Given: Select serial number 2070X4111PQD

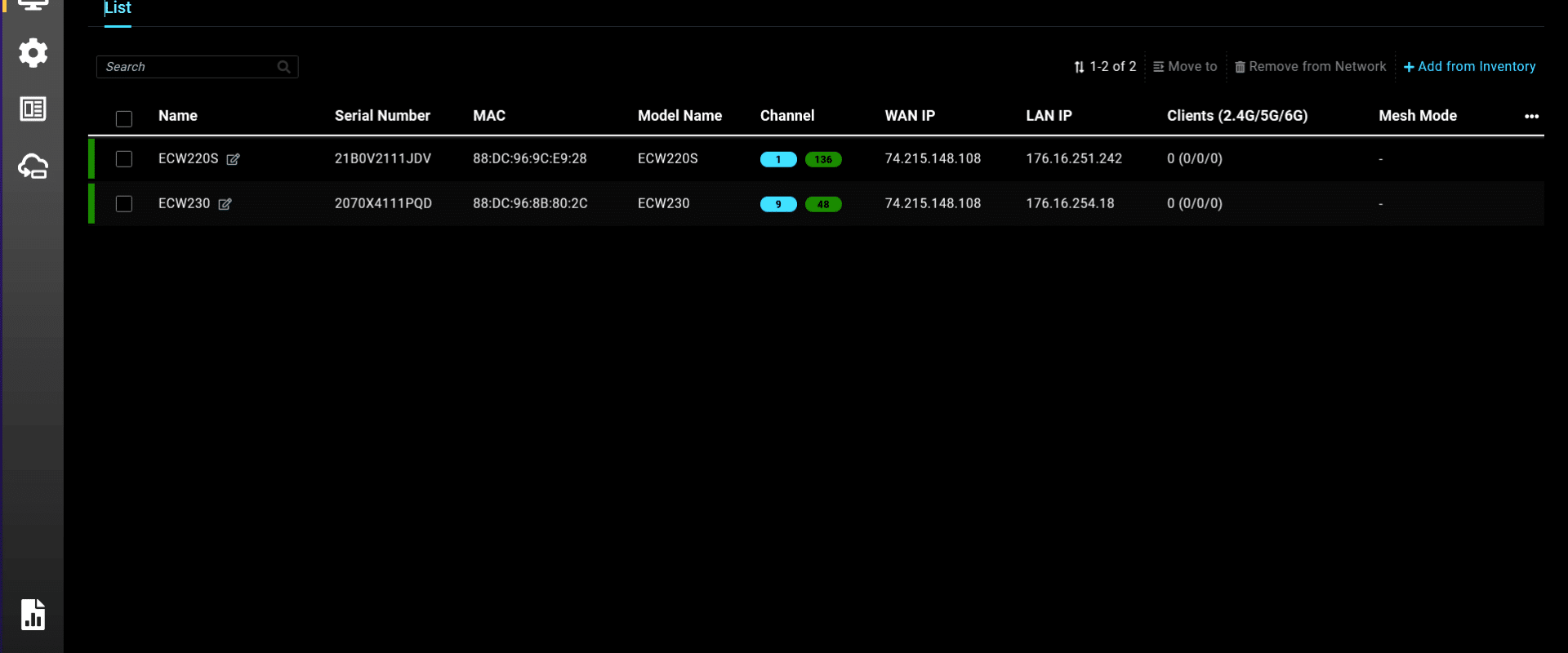Looking at the screenshot, I should pyautogui.click(x=383, y=204).
